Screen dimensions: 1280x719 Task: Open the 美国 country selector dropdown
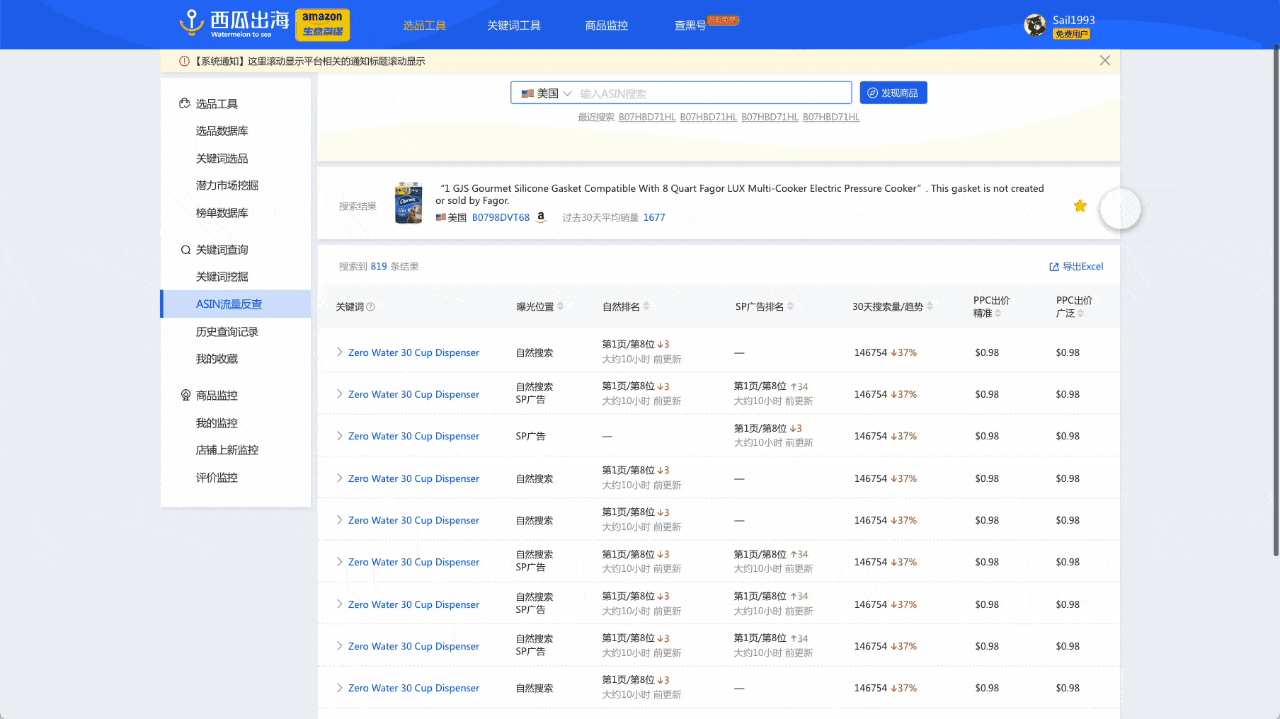coord(544,91)
